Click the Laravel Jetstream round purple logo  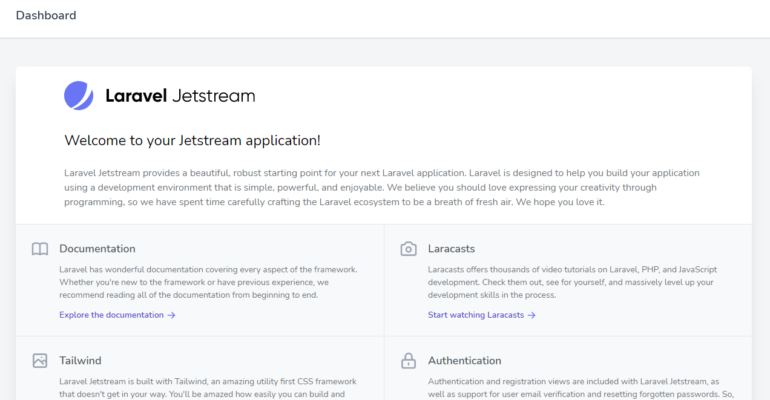coord(79,96)
